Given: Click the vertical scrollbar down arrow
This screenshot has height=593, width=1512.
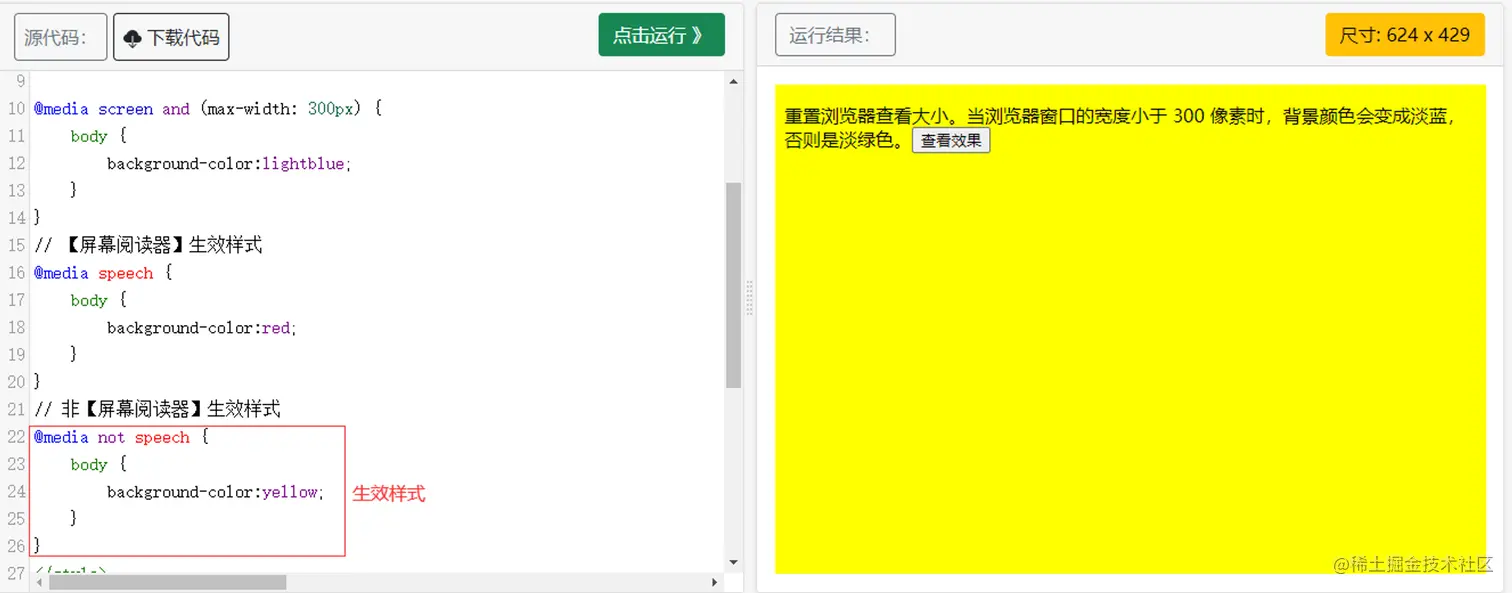Looking at the screenshot, I should (x=734, y=563).
